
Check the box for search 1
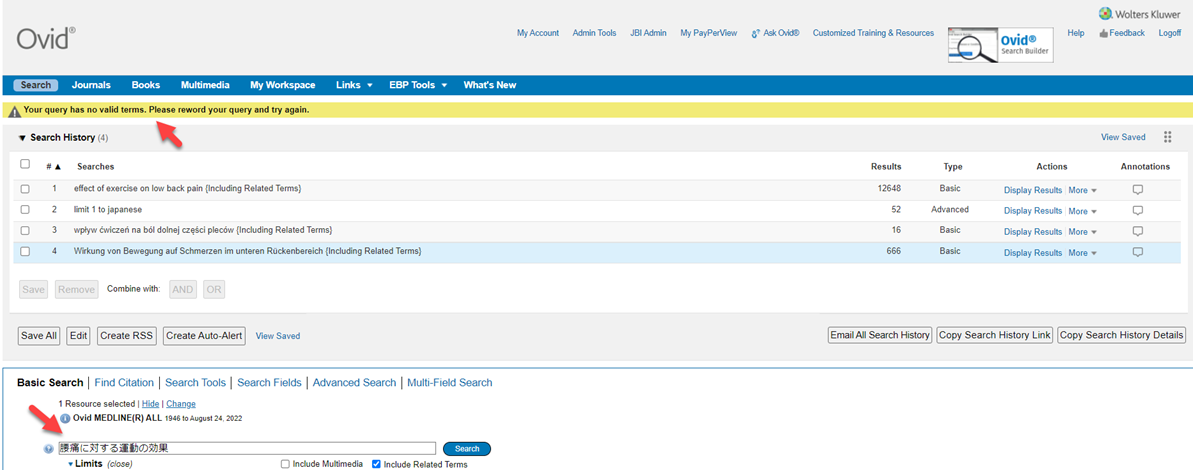pos(25,189)
